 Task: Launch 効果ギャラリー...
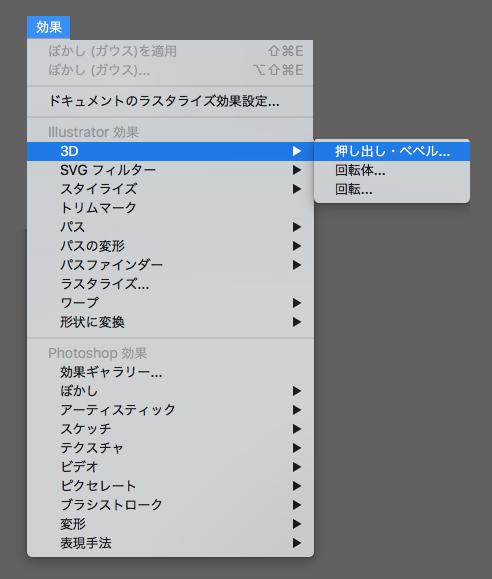[x=170, y=372]
